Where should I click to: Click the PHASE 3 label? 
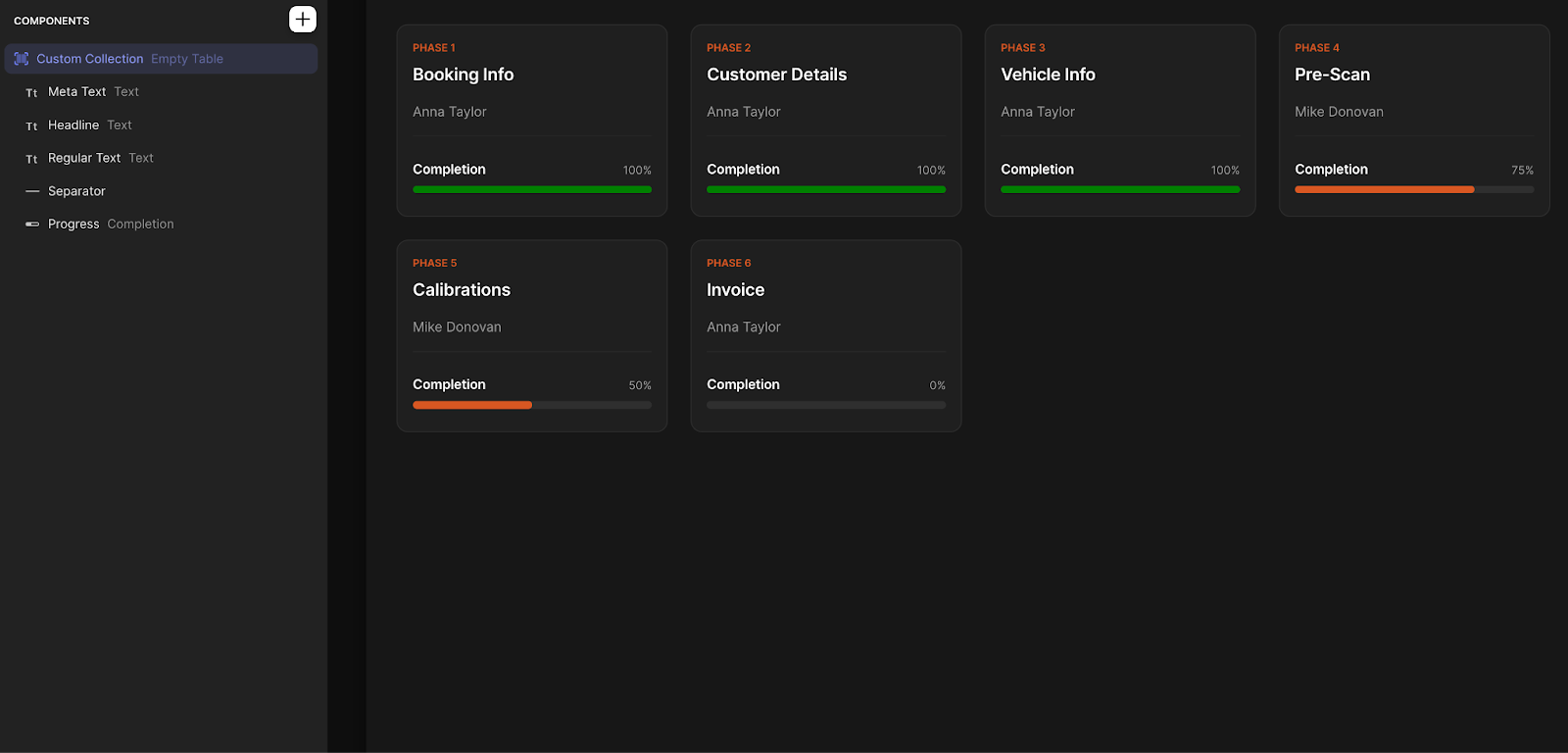click(1023, 48)
